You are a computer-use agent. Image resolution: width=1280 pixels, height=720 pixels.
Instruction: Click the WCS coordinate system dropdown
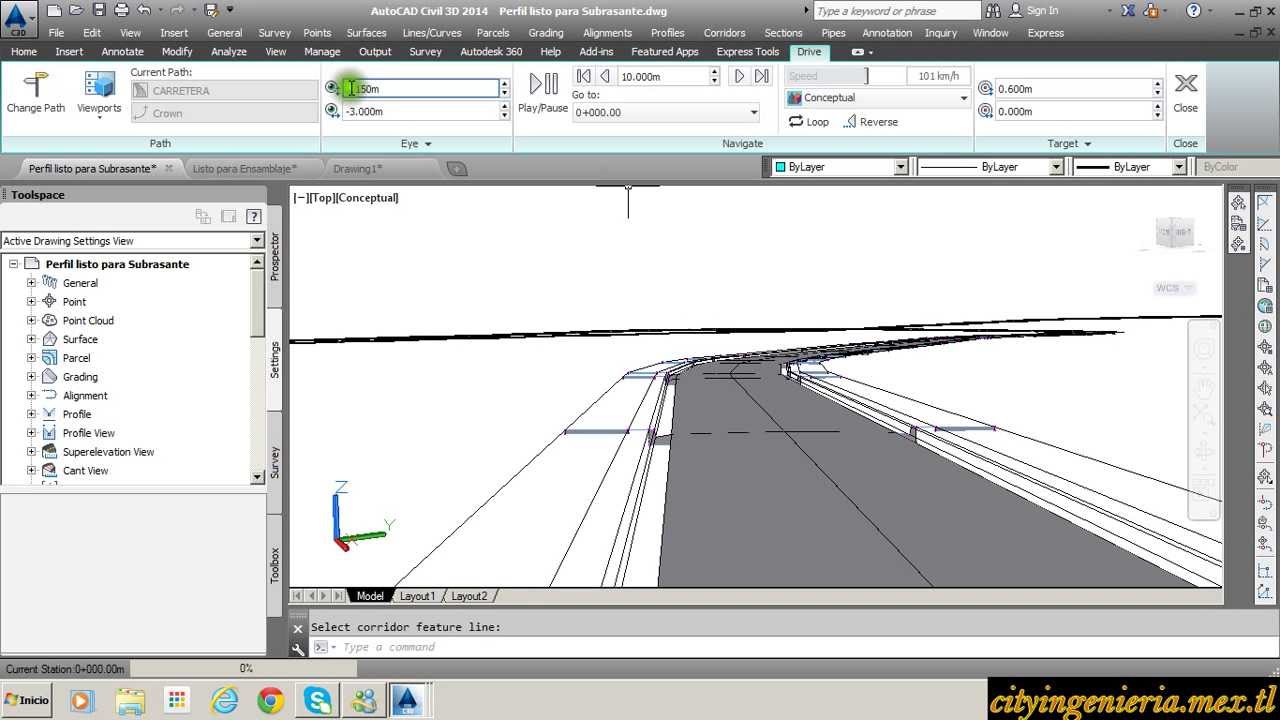(x=1175, y=288)
